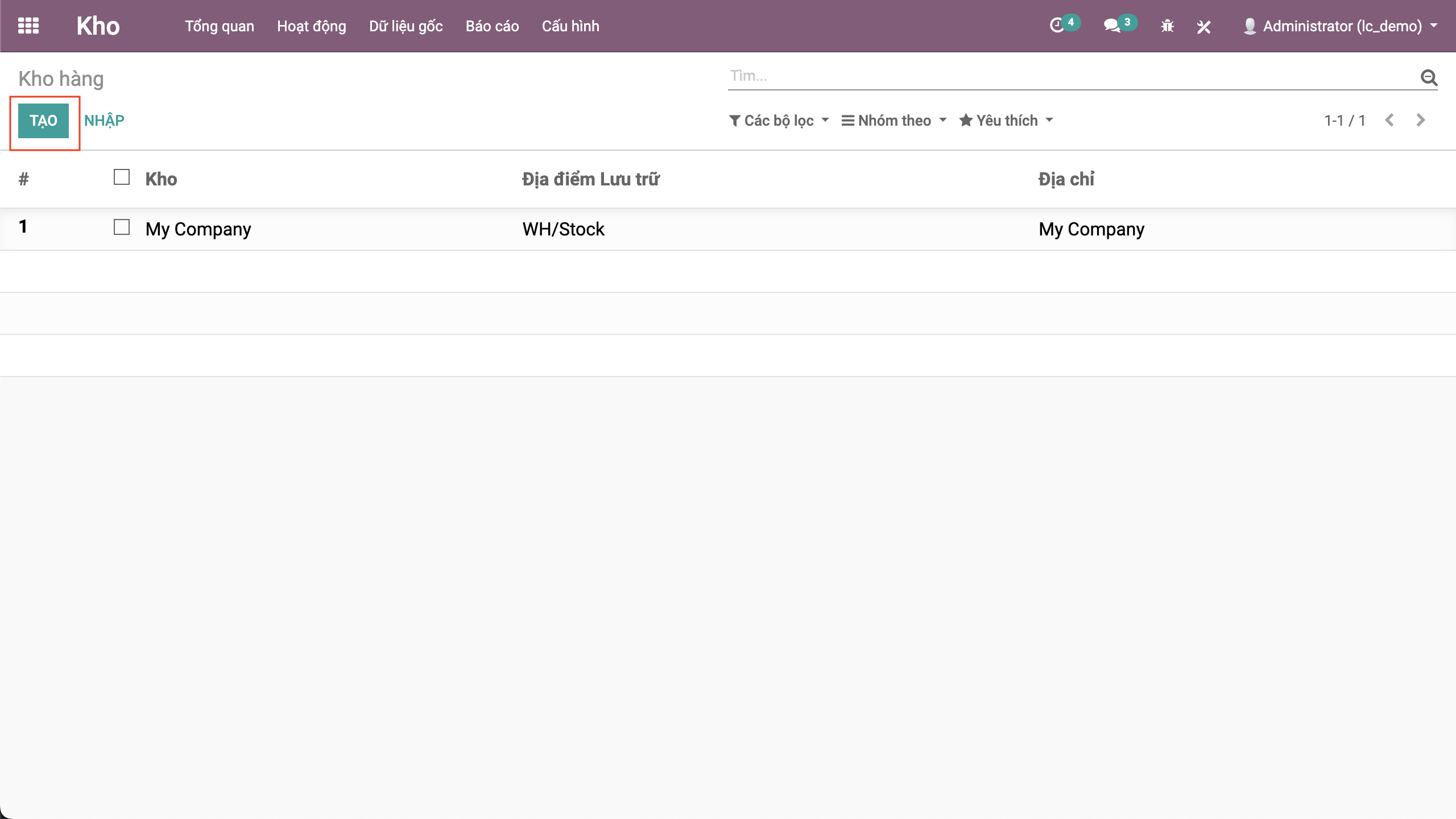Click the activities clock icon
The height and width of the screenshot is (819, 1456).
point(1057,26)
